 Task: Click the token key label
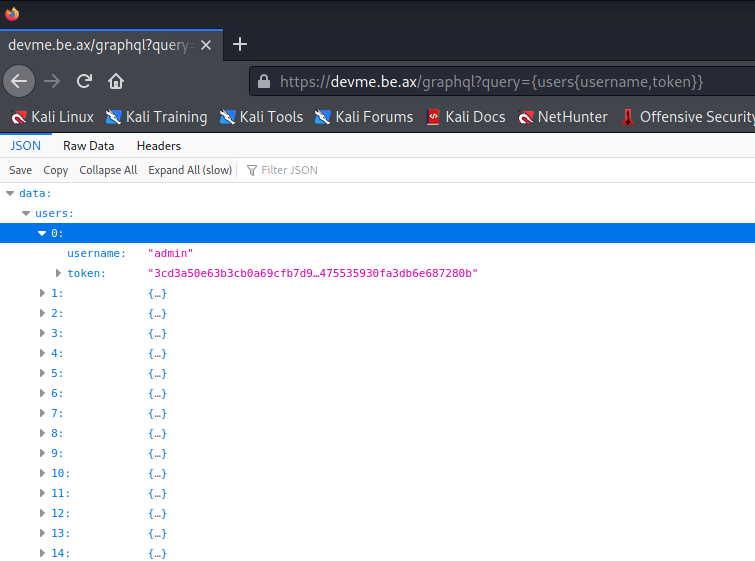(x=86, y=273)
